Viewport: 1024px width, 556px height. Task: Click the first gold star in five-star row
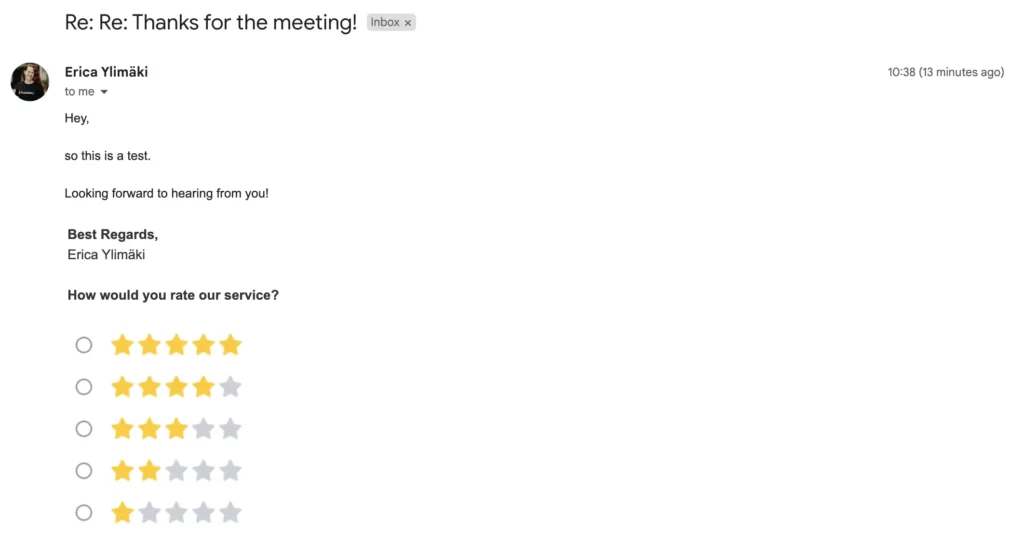coord(122,344)
